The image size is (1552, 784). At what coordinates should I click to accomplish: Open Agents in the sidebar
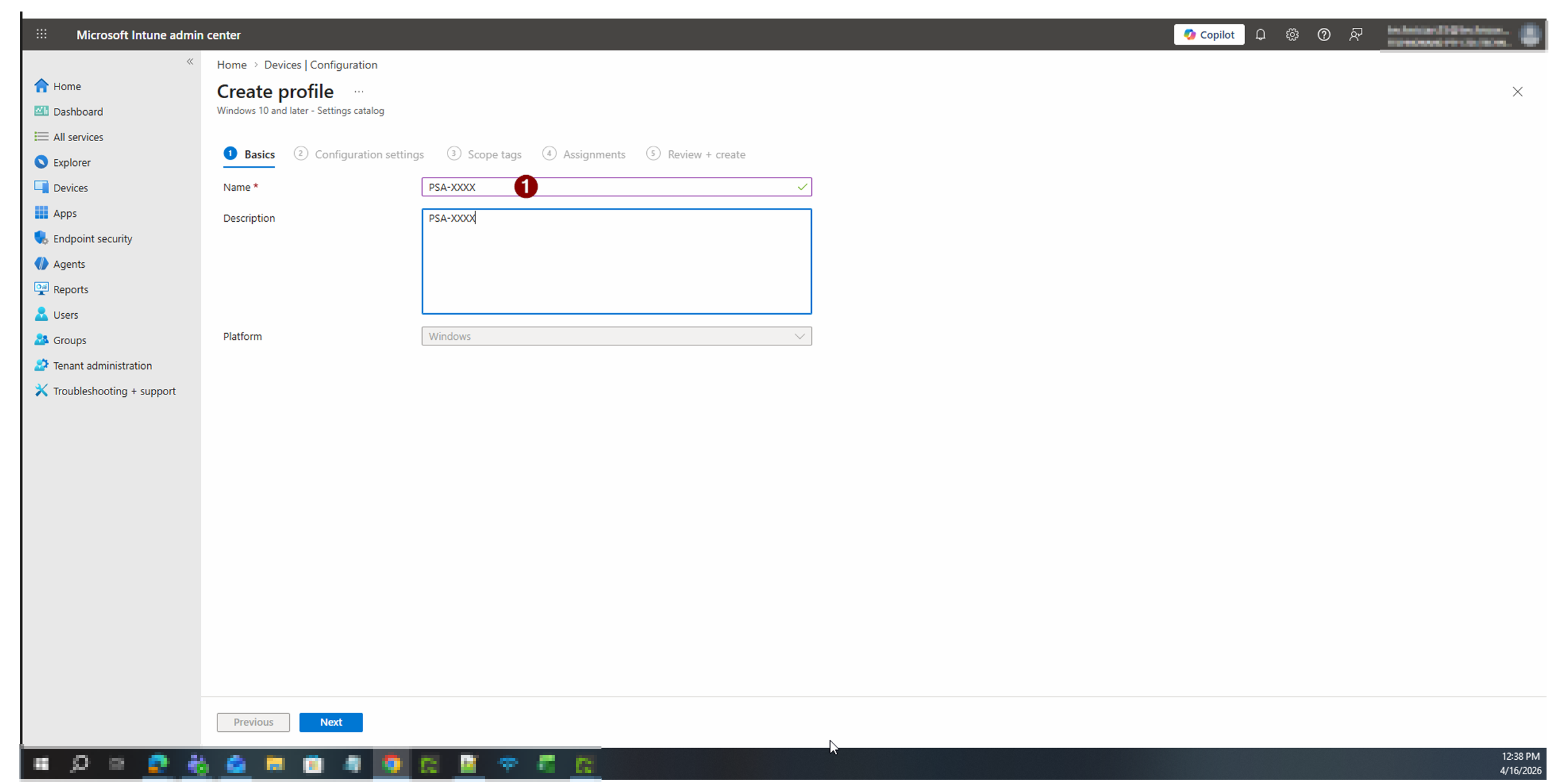tap(59, 264)
